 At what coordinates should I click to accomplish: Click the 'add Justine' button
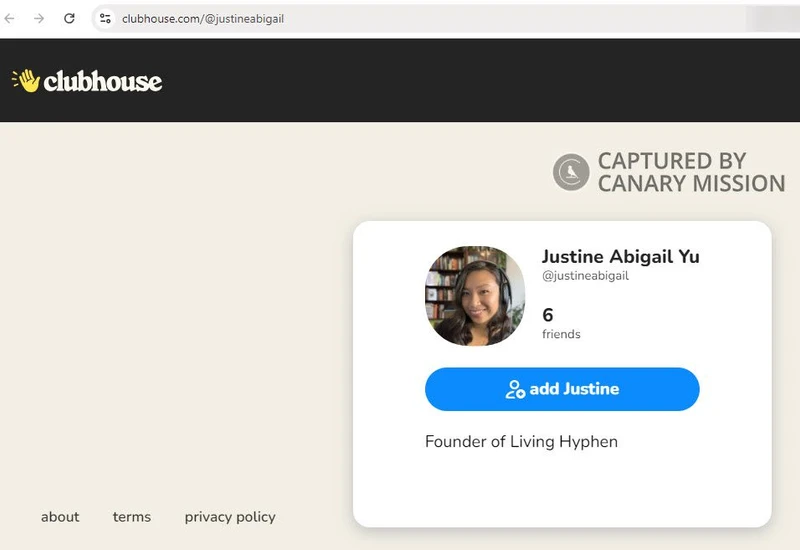(562, 389)
